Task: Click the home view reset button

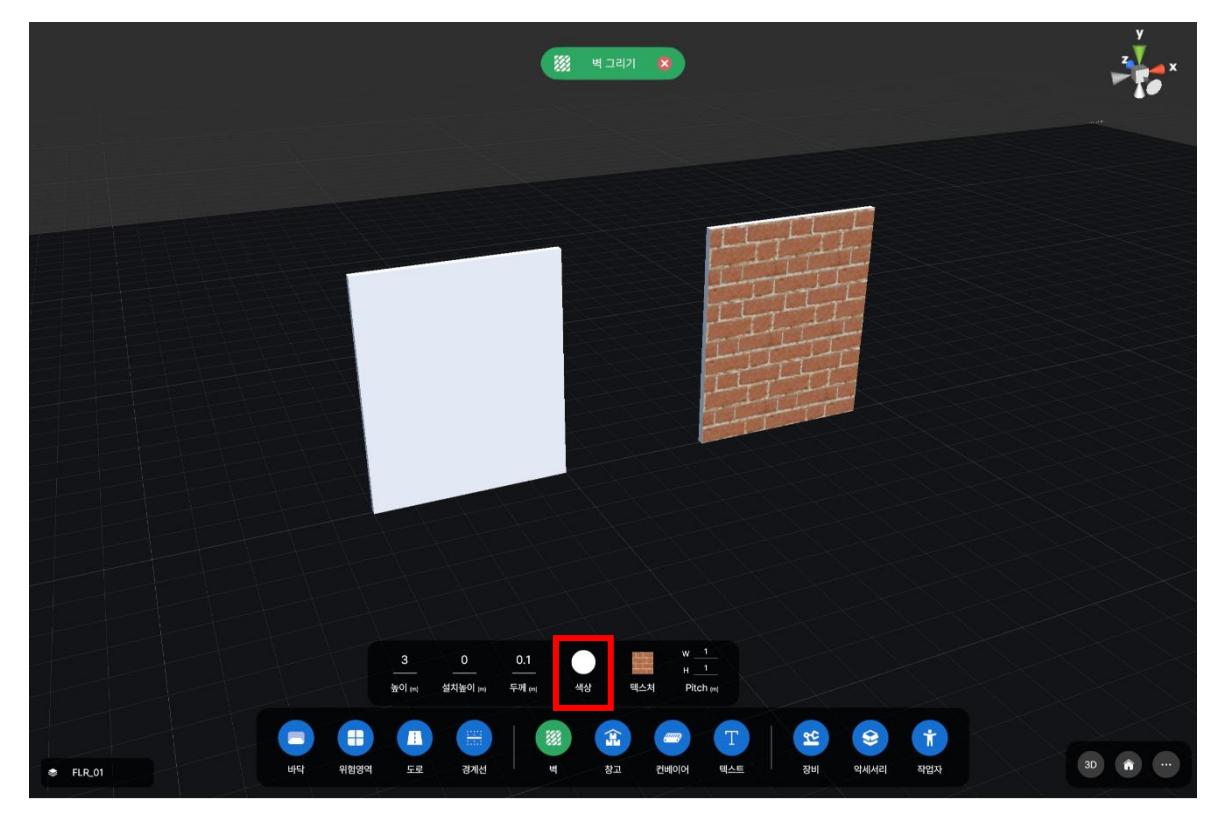Action: click(x=1129, y=764)
